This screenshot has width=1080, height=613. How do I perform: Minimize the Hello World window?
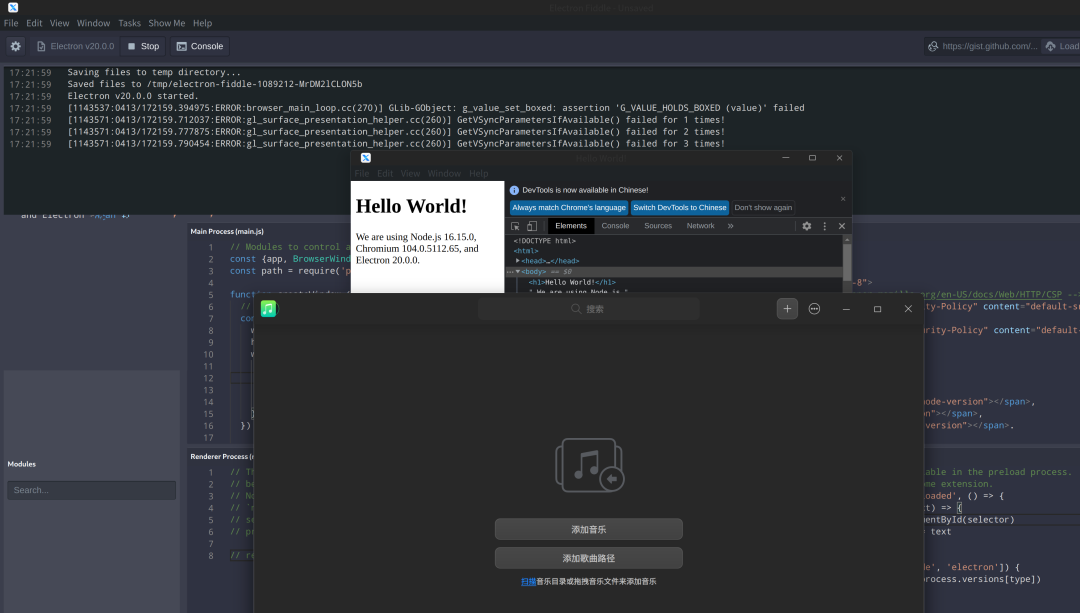coord(785,158)
